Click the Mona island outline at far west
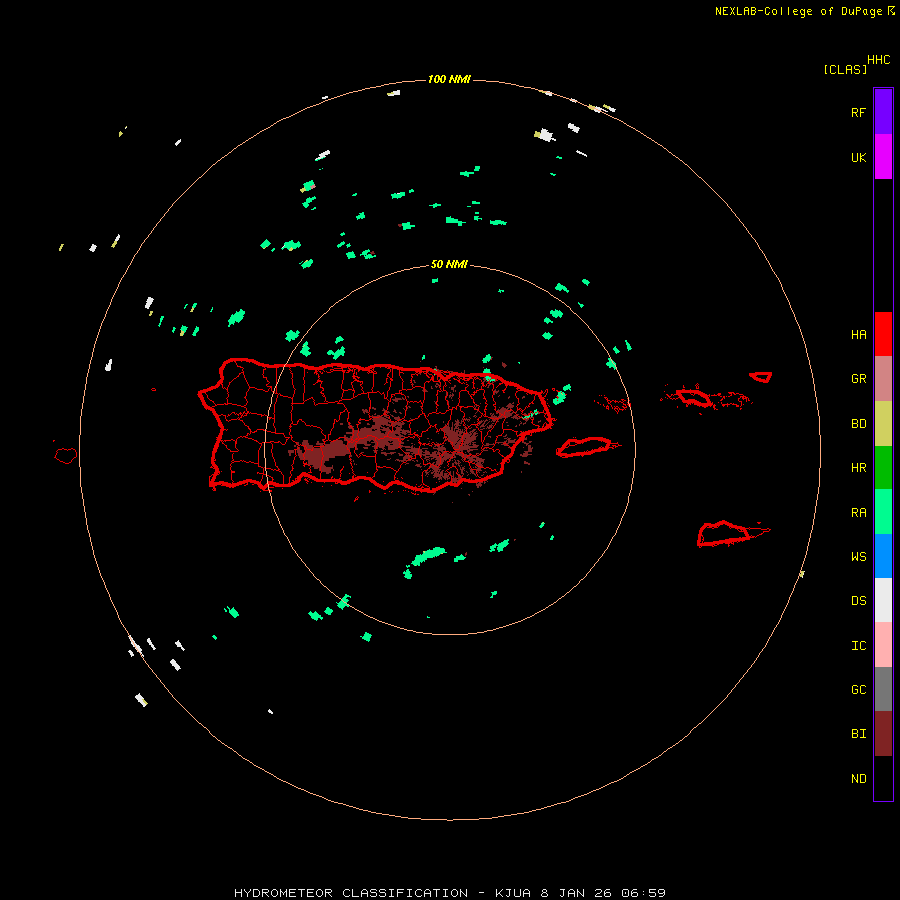Image resolution: width=900 pixels, height=900 pixels. (x=66, y=456)
